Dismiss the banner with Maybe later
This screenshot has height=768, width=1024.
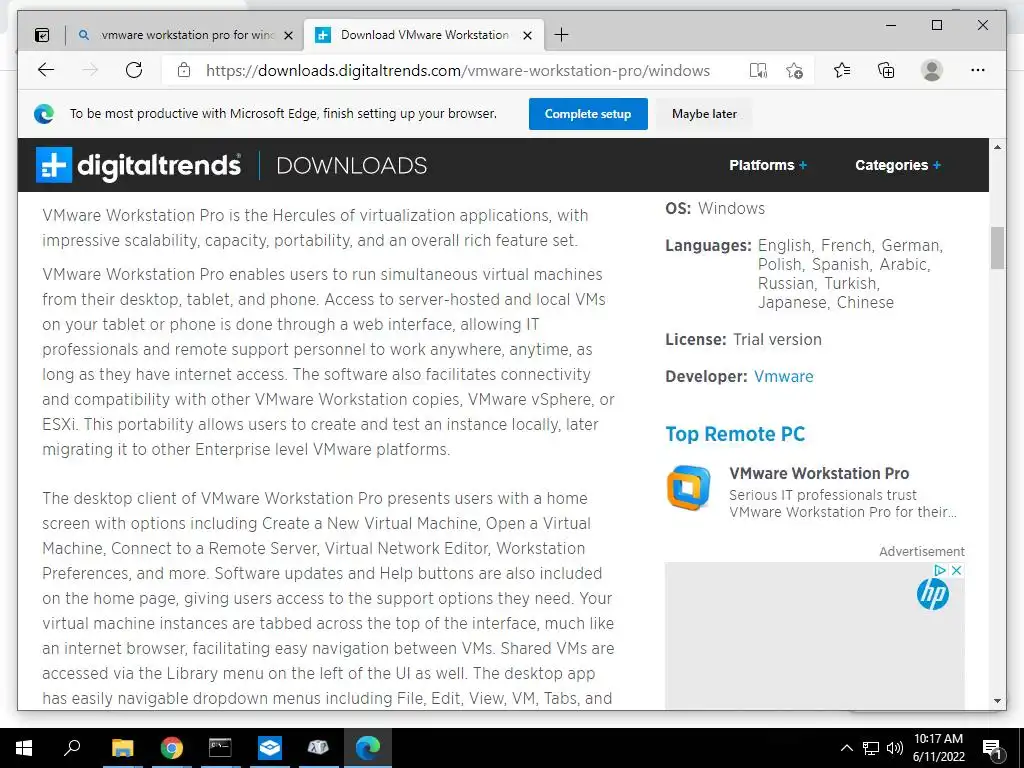(704, 114)
